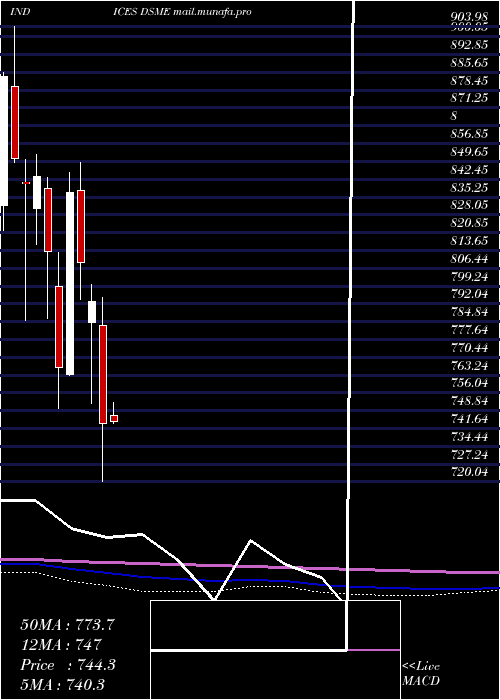Click the 770.44 price axis label

coord(468,347)
